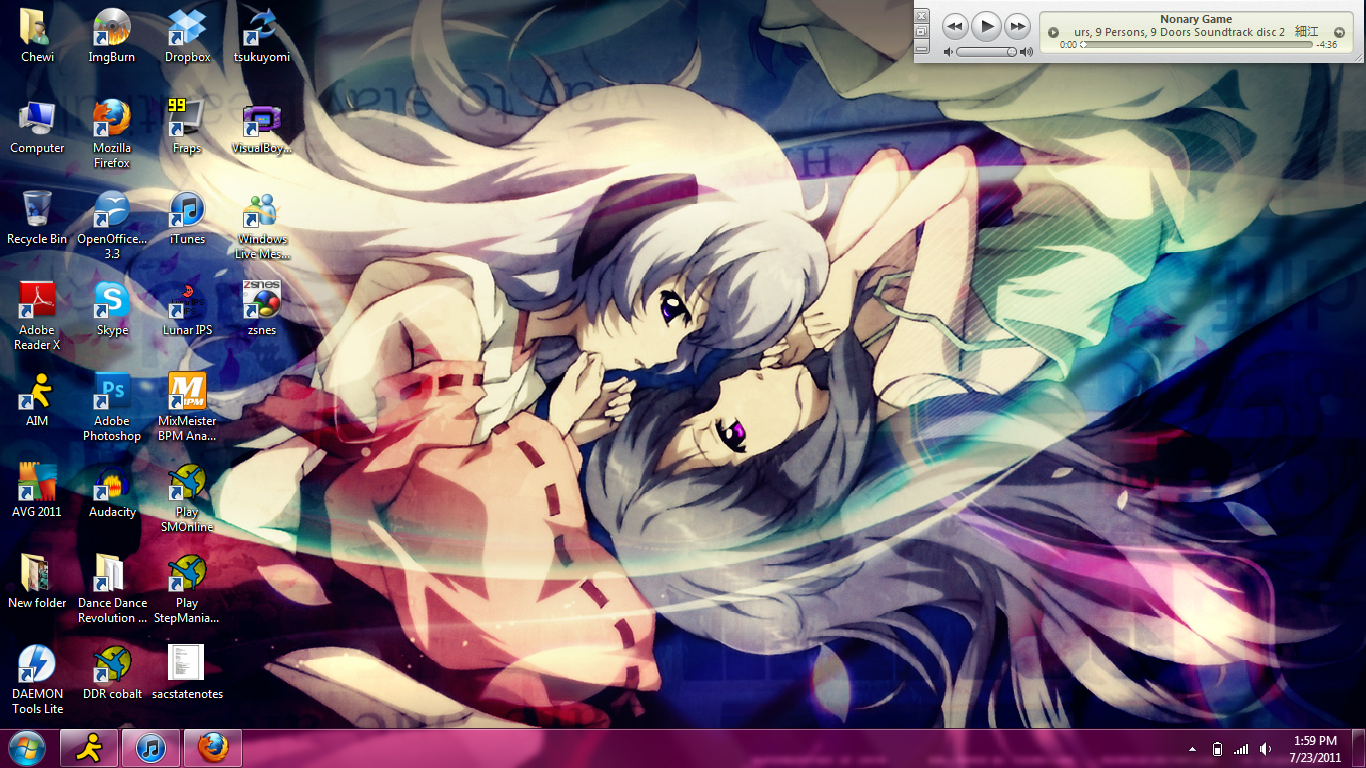Image resolution: width=1366 pixels, height=768 pixels.
Task: Select the zsnes desktop shortcut
Action: (262, 309)
